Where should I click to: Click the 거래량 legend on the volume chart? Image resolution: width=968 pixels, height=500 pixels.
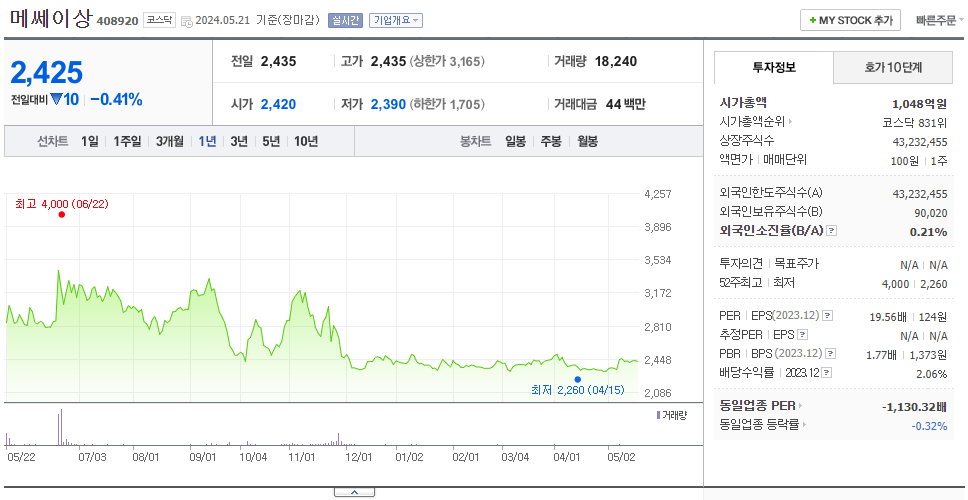tap(672, 415)
